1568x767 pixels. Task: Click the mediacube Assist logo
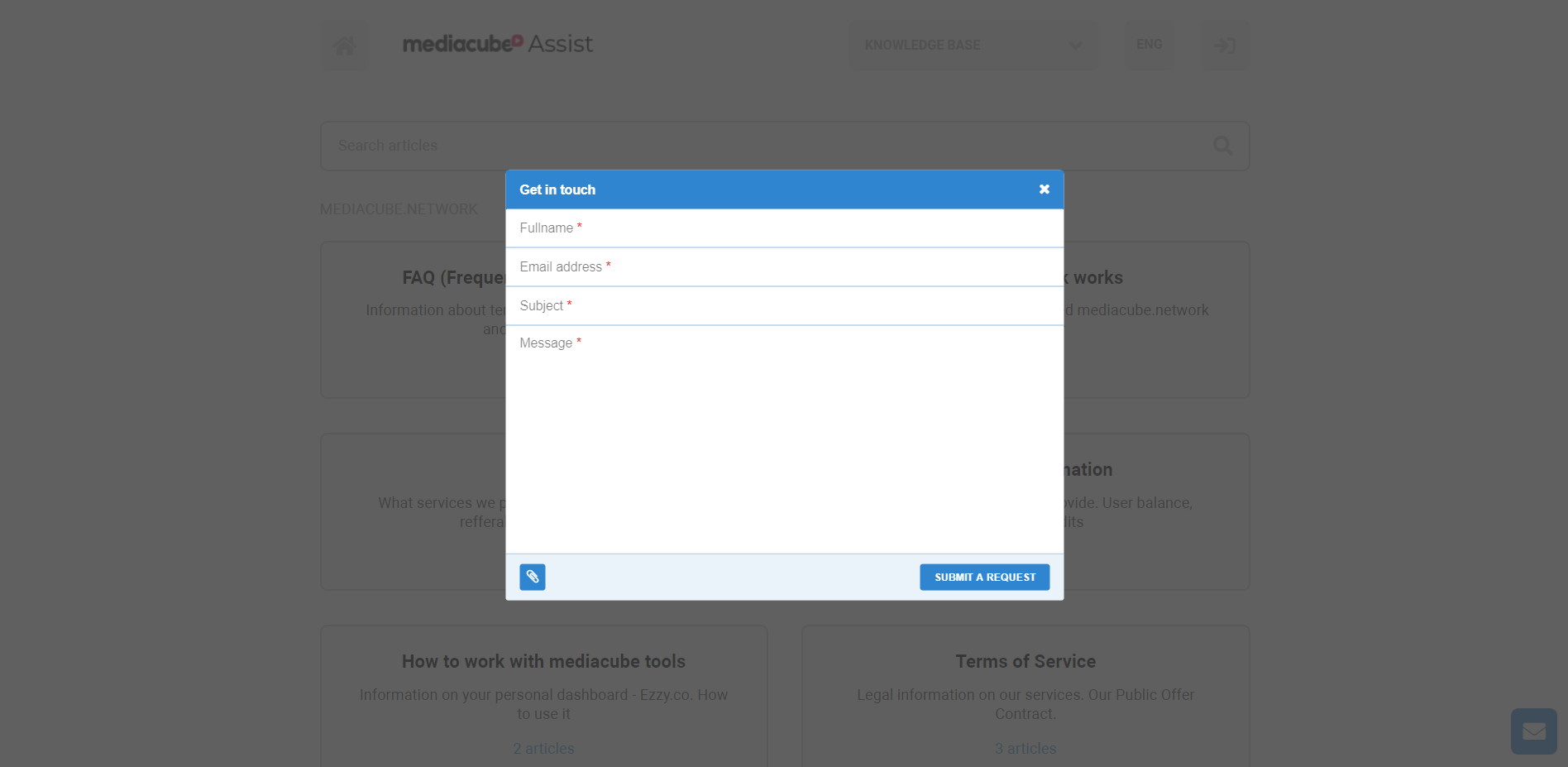tap(498, 44)
